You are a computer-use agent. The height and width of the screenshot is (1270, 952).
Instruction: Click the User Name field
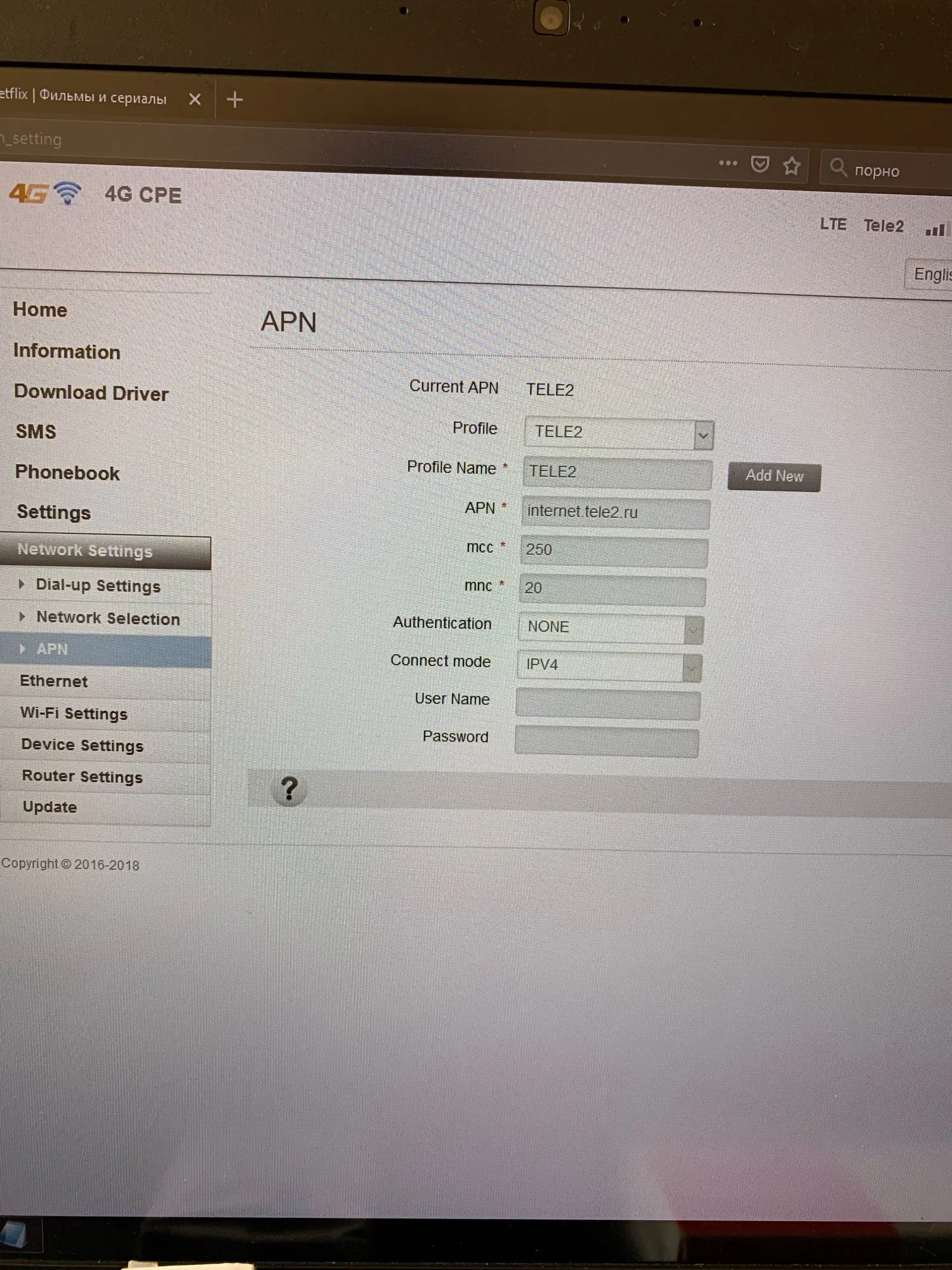pos(608,704)
